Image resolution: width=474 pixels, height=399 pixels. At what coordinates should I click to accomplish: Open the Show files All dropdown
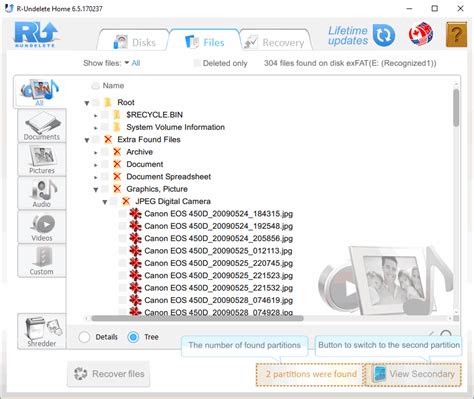pyautogui.click(x=132, y=63)
